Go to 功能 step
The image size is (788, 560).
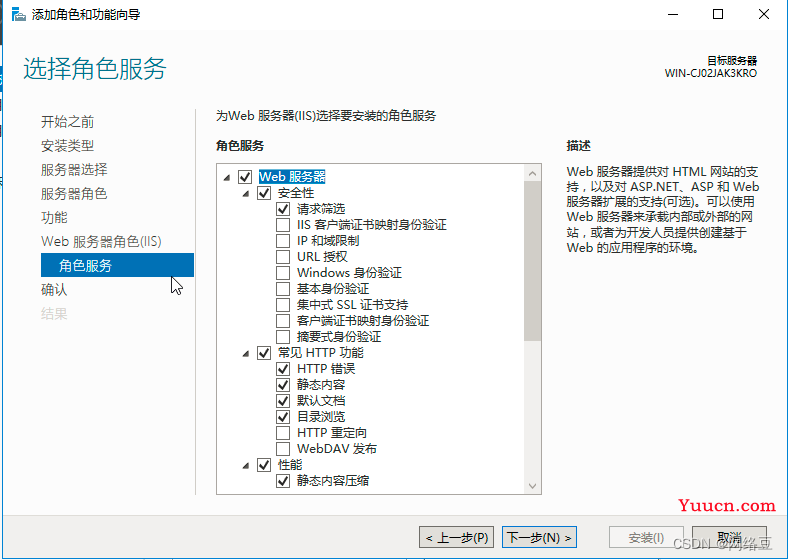point(54,218)
